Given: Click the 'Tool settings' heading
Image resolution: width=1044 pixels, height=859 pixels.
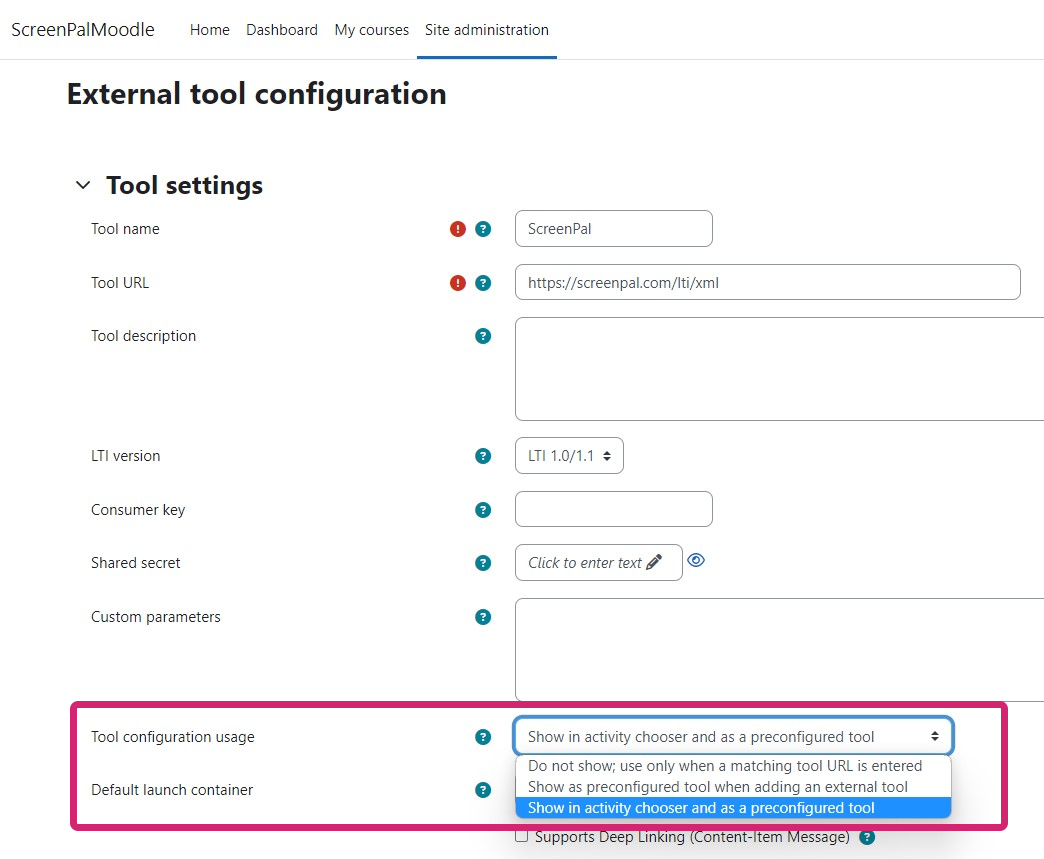Looking at the screenshot, I should pyautogui.click(x=184, y=185).
